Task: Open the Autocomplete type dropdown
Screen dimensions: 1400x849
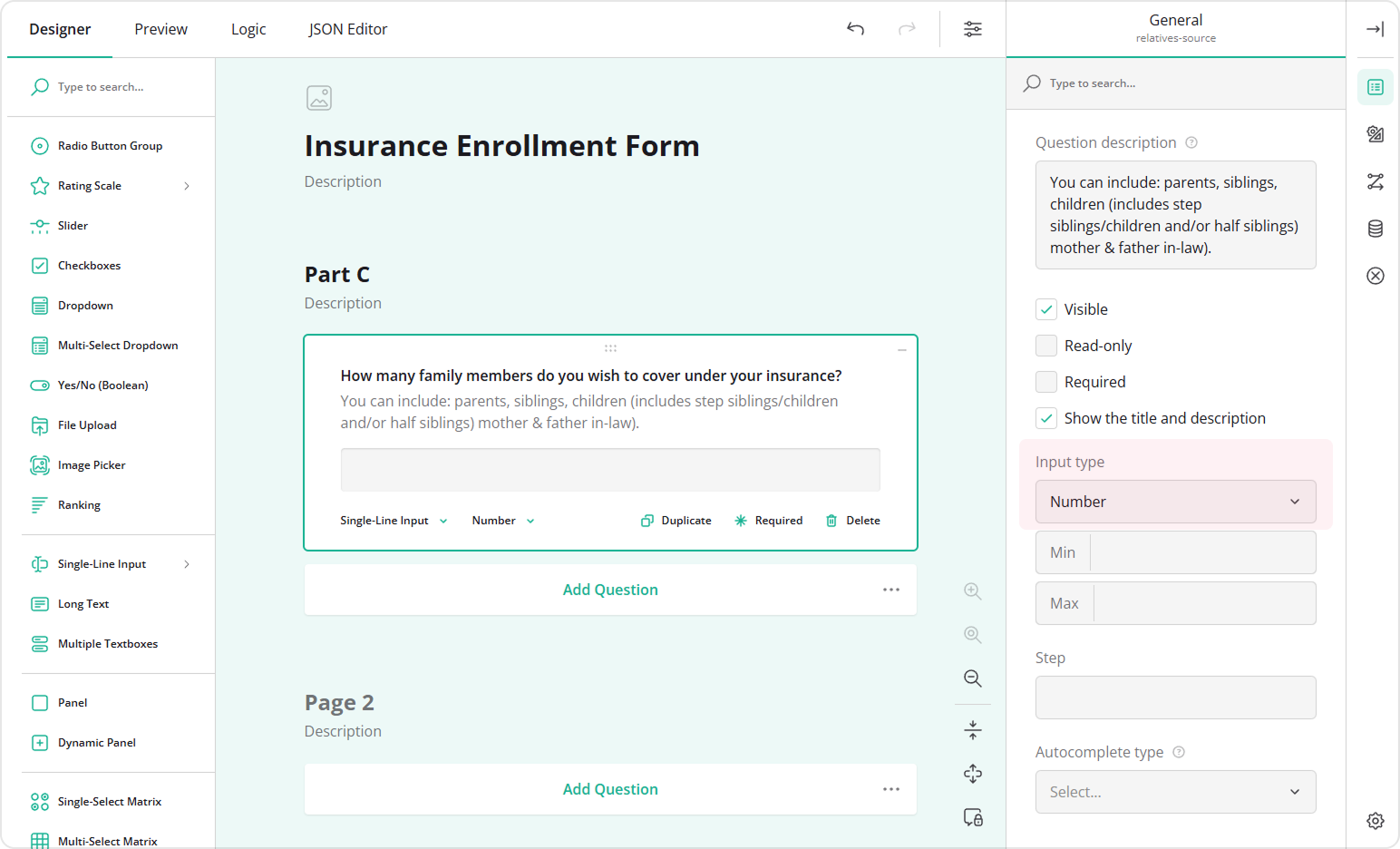Action: (x=1175, y=792)
